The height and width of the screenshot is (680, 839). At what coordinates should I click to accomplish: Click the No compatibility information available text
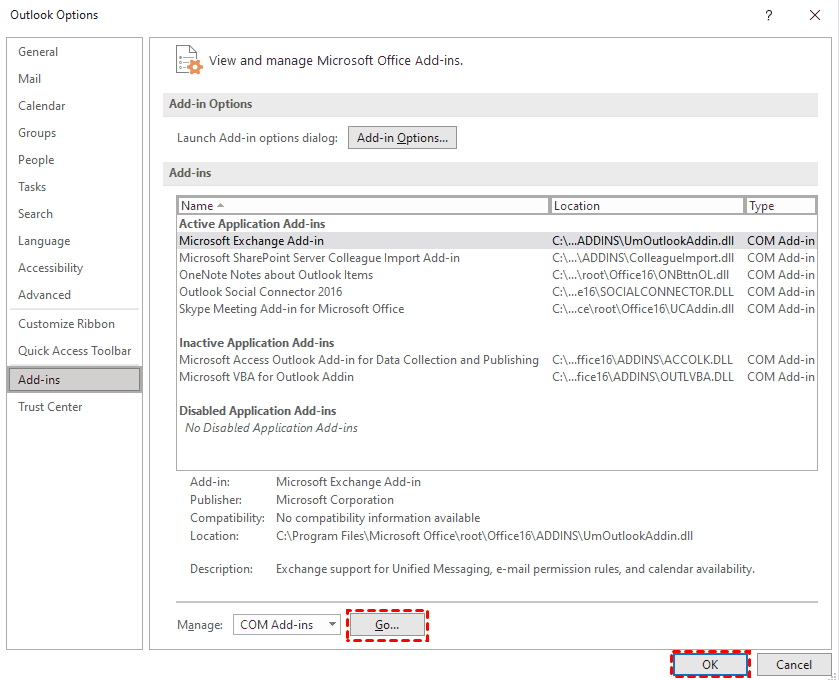[x=378, y=518]
